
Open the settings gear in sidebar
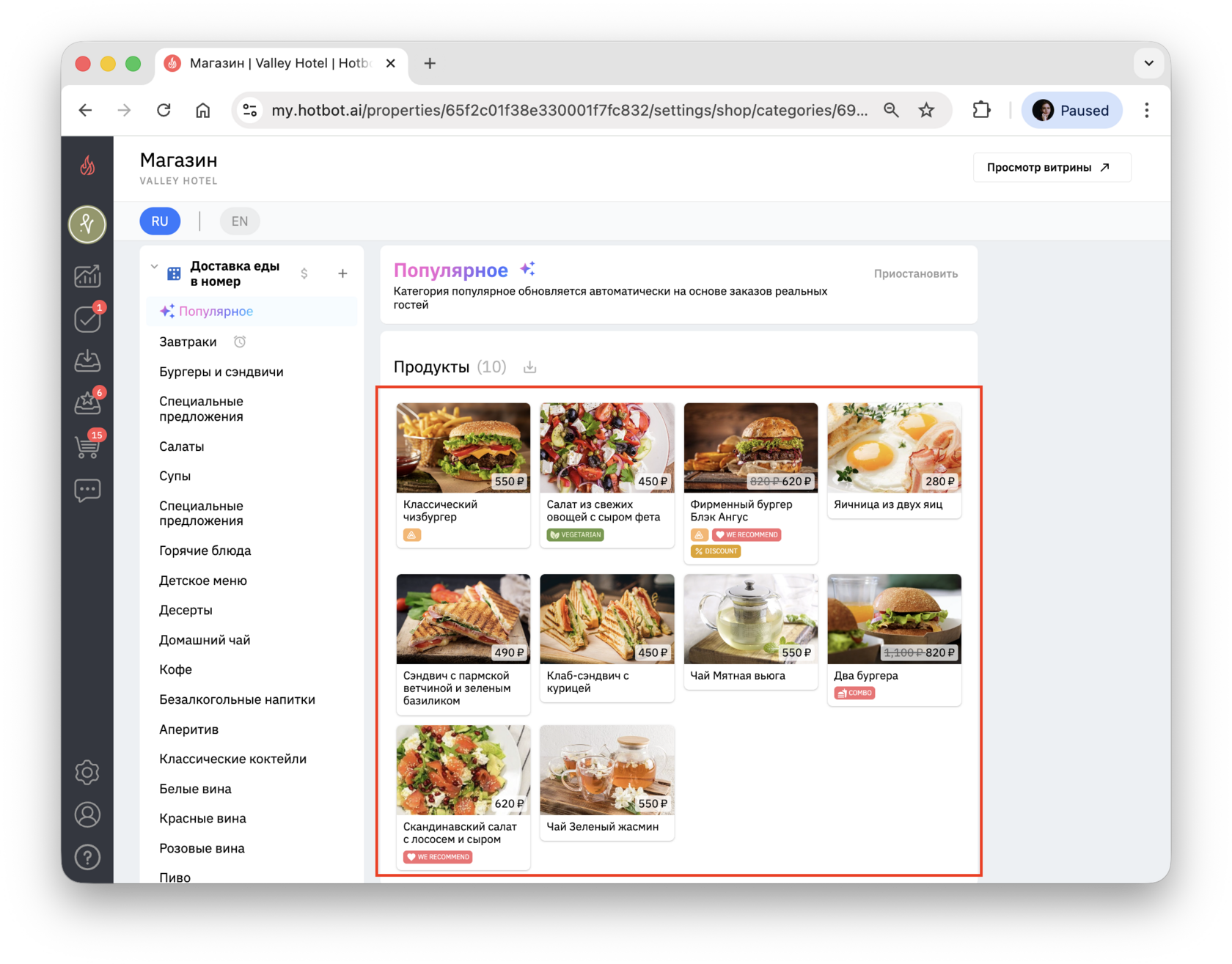pyautogui.click(x=87, y=772)
